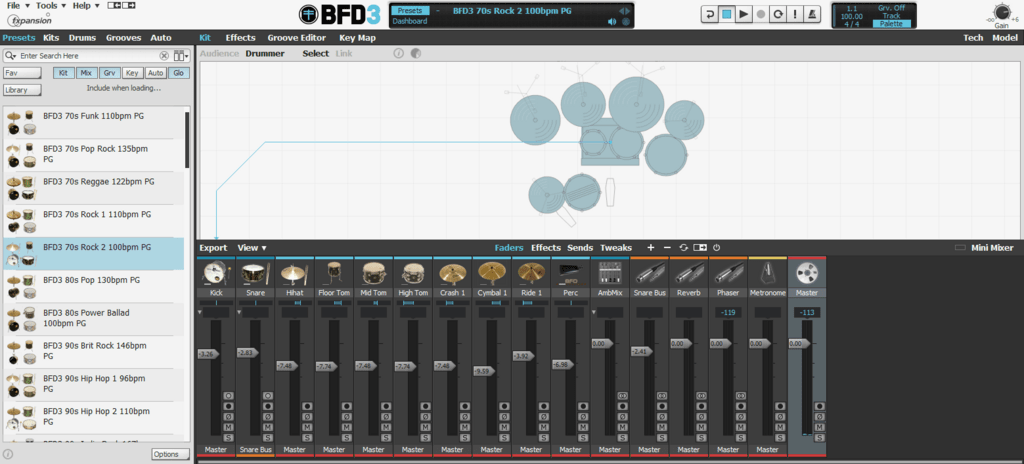Mute the Kick channel
Image resolution: width=1024 pixels, height=464 pixels.
(229, 427)
